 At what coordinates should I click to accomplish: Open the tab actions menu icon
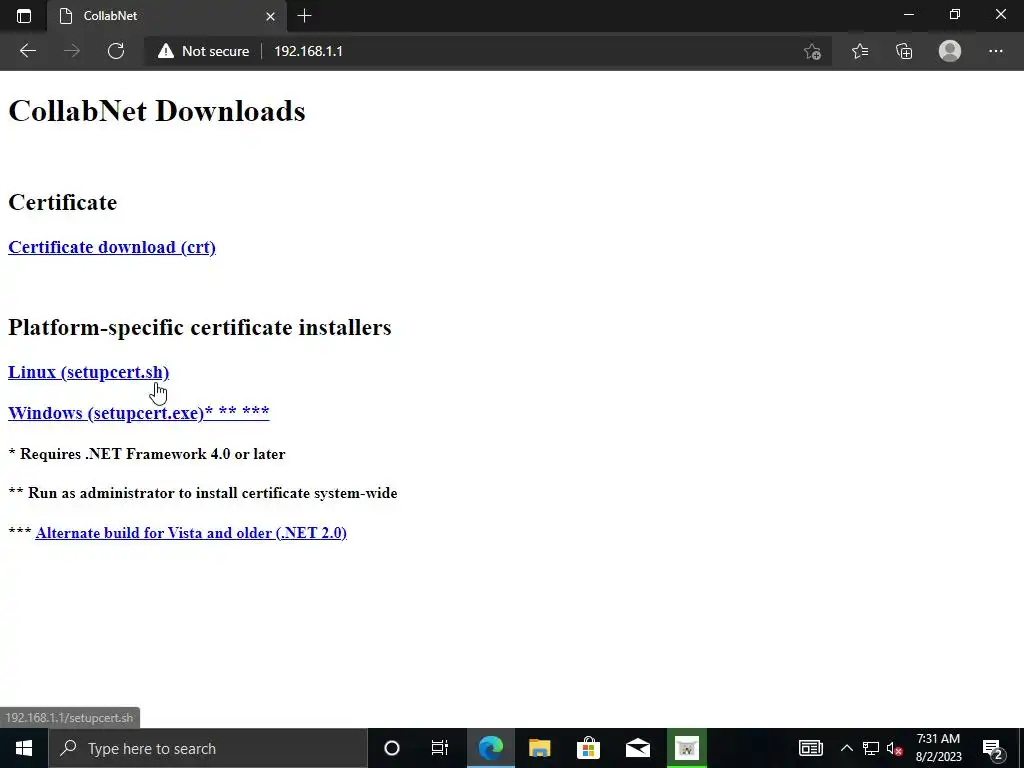point(24,16)
